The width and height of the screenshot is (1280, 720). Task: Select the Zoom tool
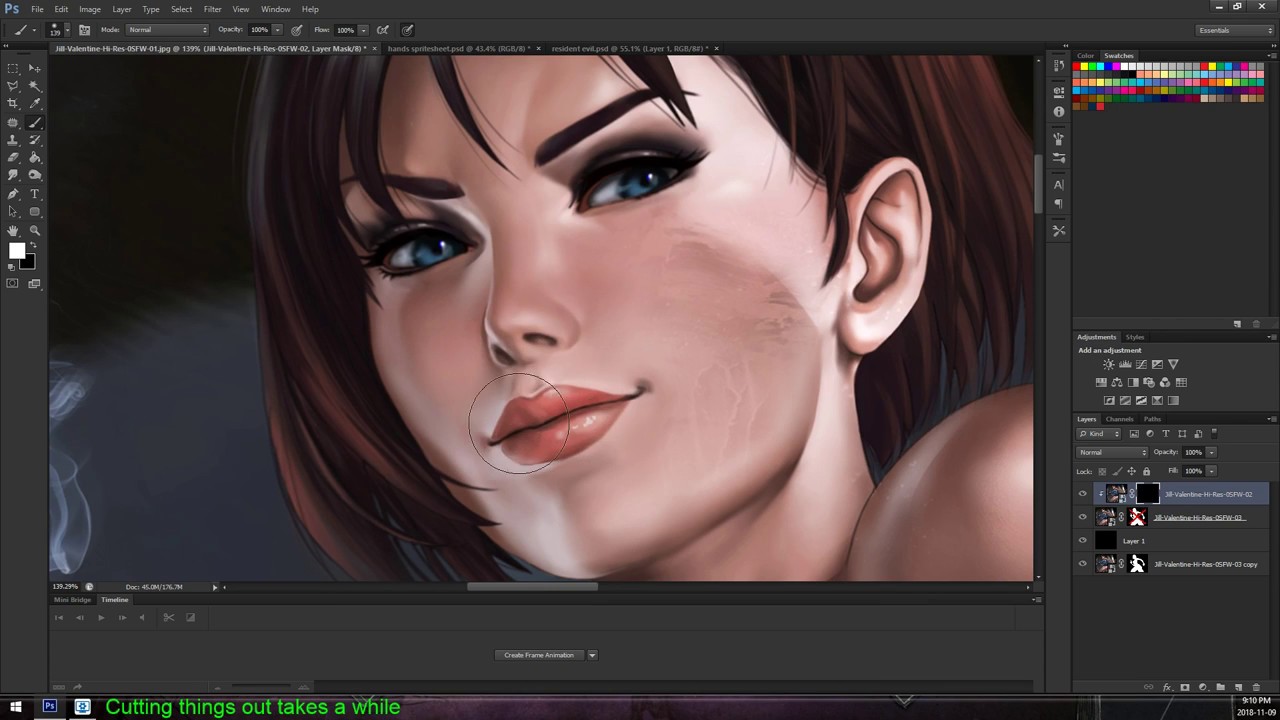34,230
